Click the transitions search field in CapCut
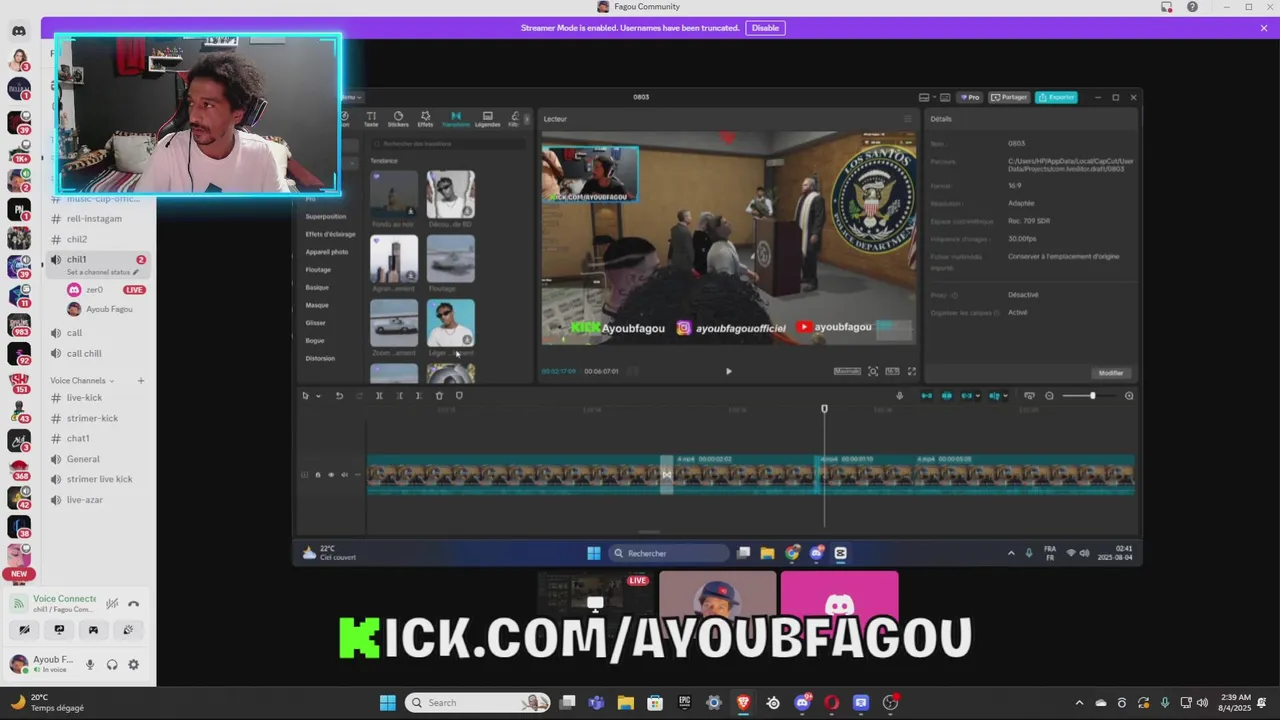Viewport: 1280px width, 720px height. tap(448, 144)
